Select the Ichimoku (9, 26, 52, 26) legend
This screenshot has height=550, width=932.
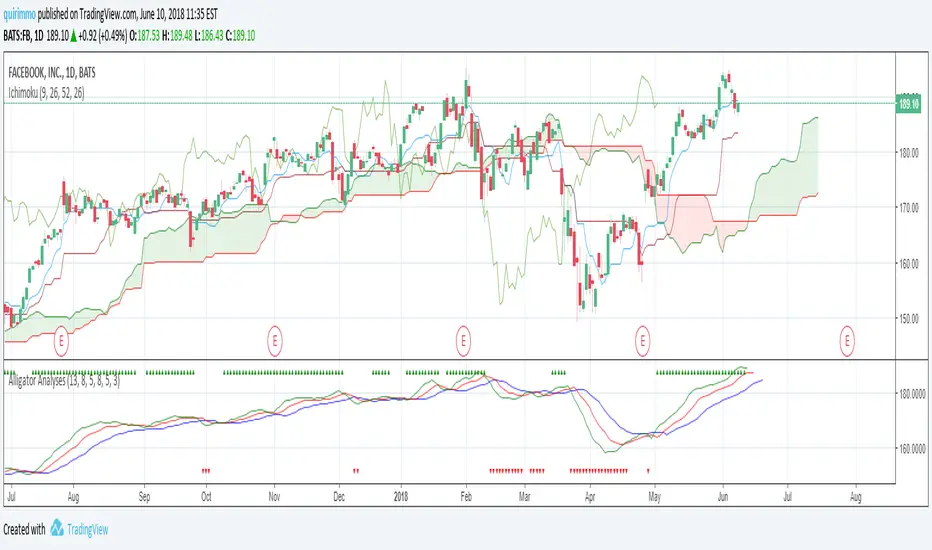tap(46, 93)
